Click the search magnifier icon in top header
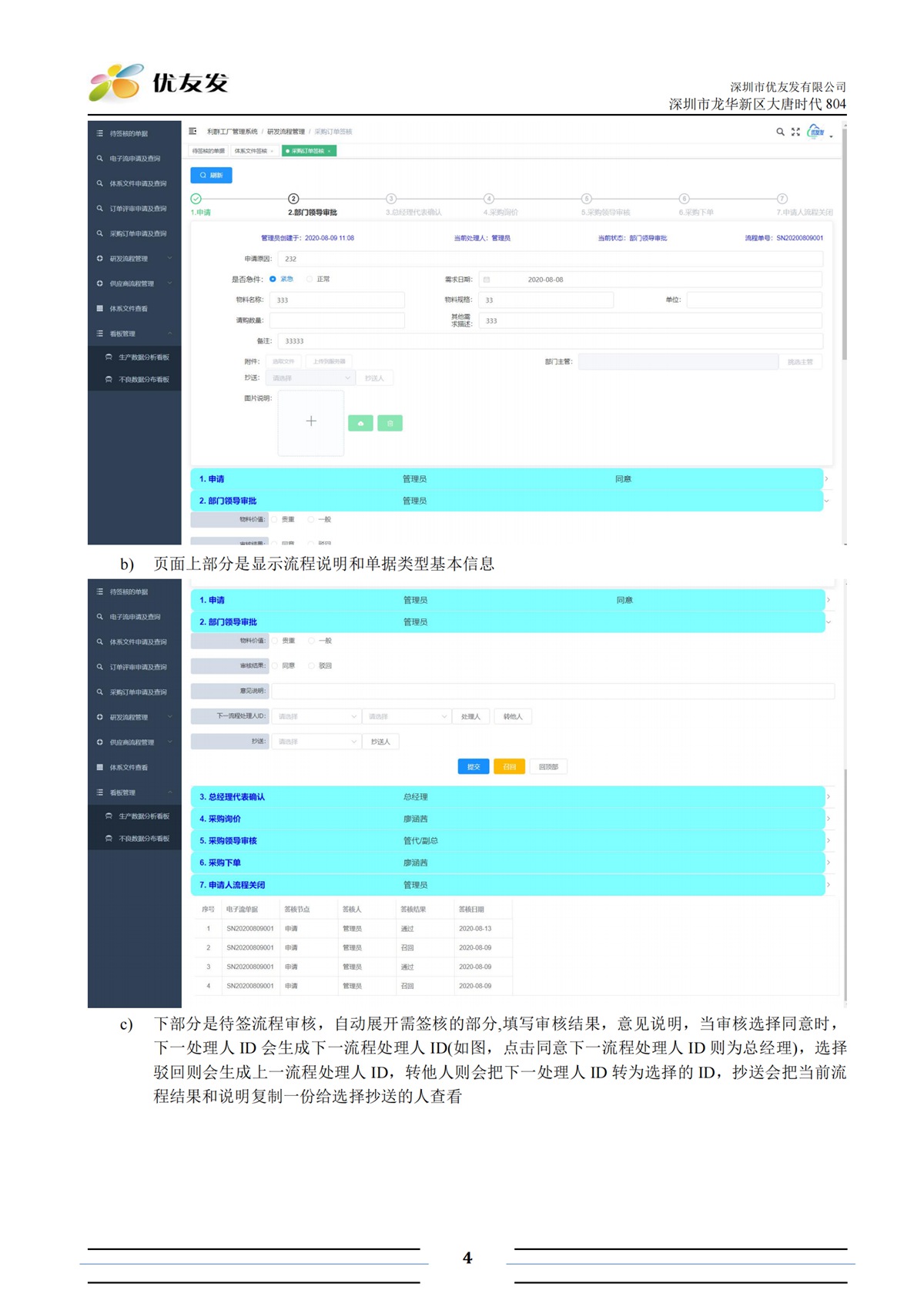Screen dimensions: 924x1307 (x=780, y=132)
